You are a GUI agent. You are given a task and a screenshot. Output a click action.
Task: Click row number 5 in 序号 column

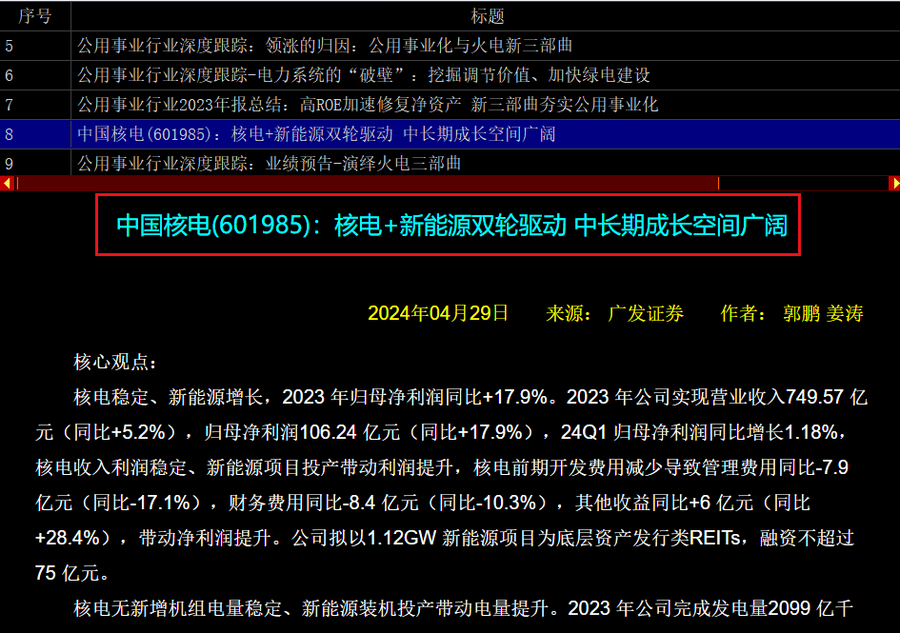pos(10,45)
